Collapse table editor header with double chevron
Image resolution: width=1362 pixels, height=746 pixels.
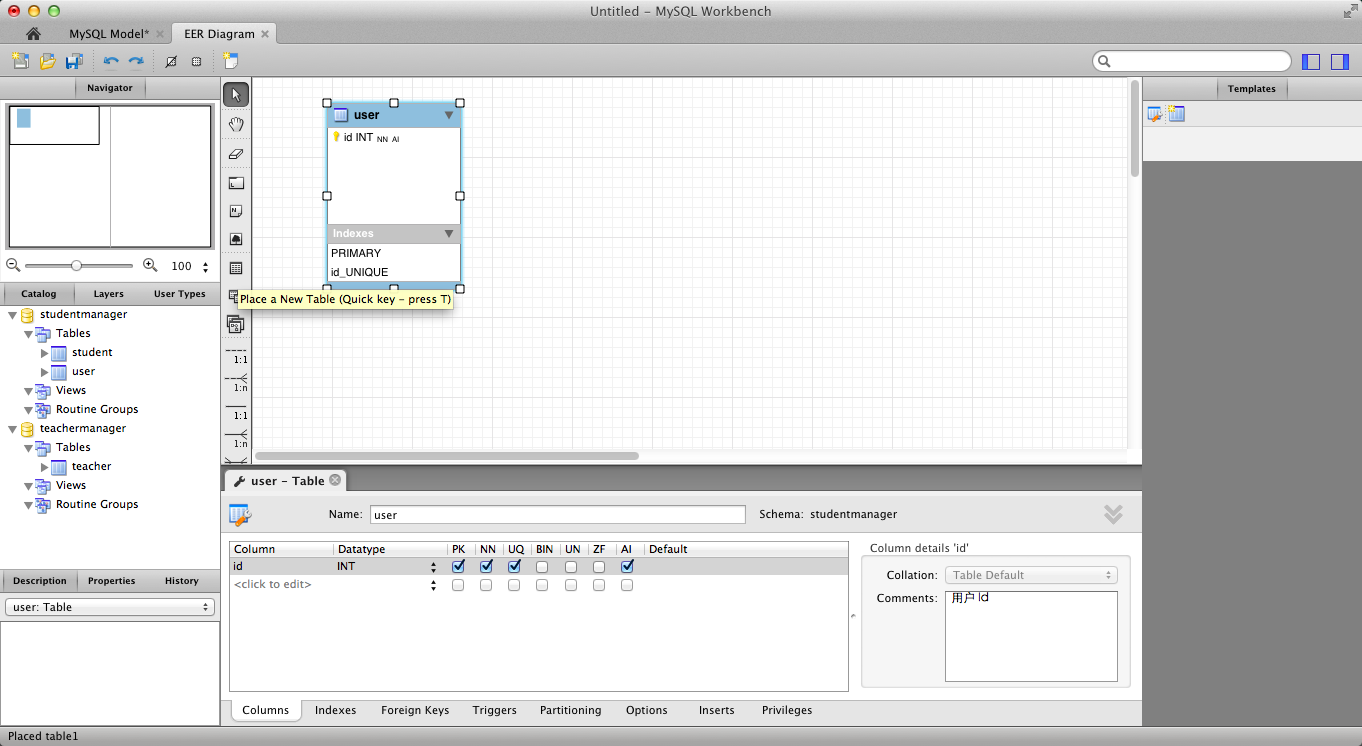click(1113, 515)
